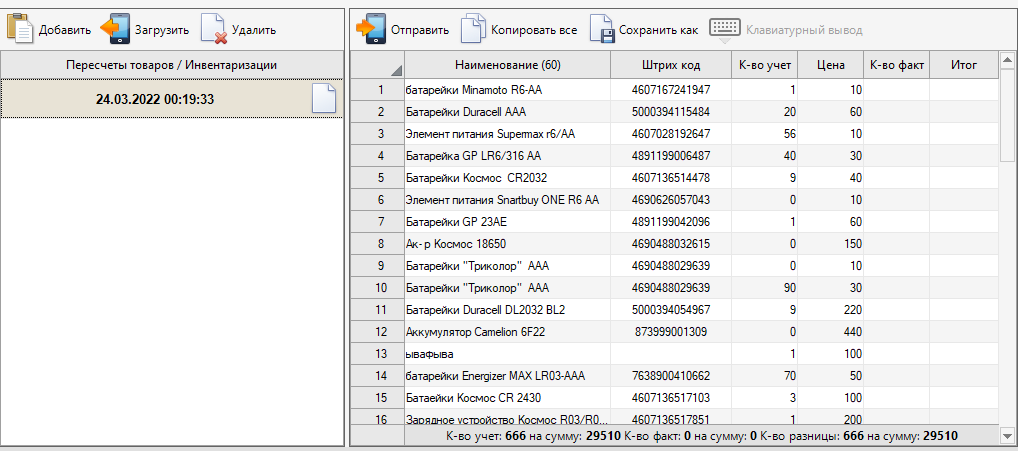Click the К-во факт column header
1018x451 pixels.
[896, 65]
